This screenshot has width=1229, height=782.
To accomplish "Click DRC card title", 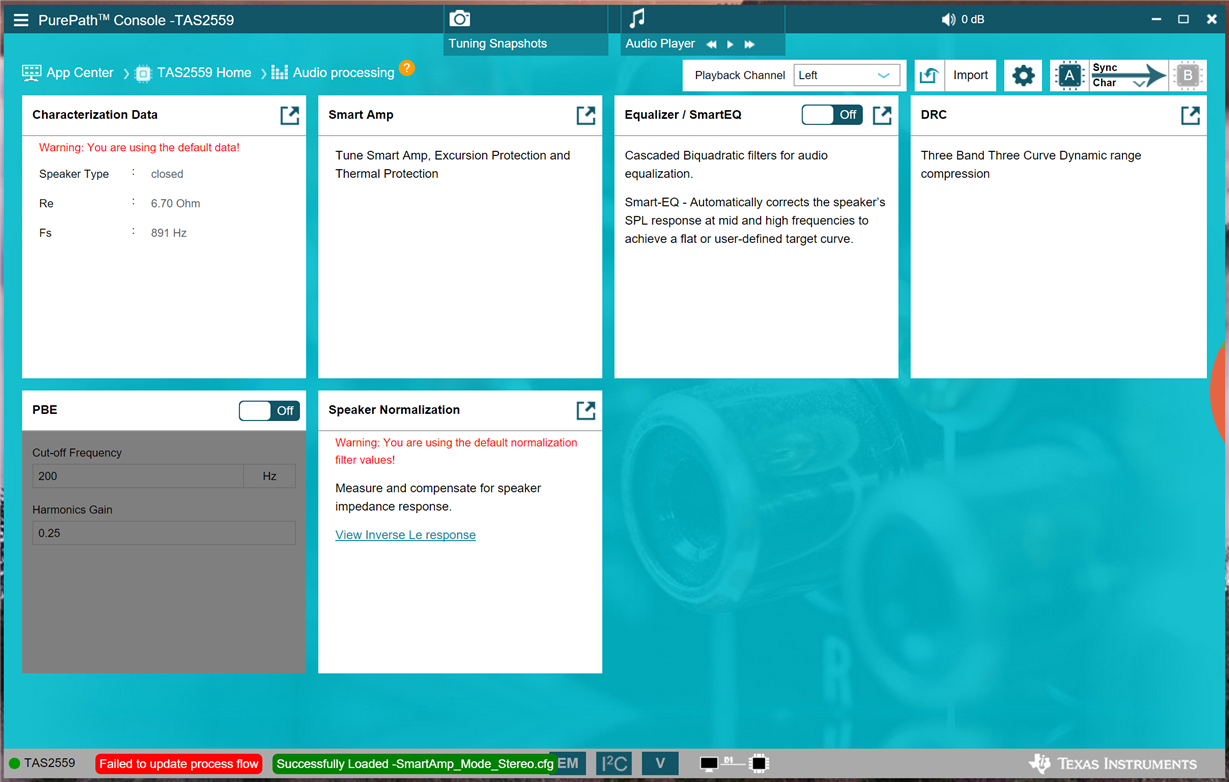I will (x=934, y=115).
